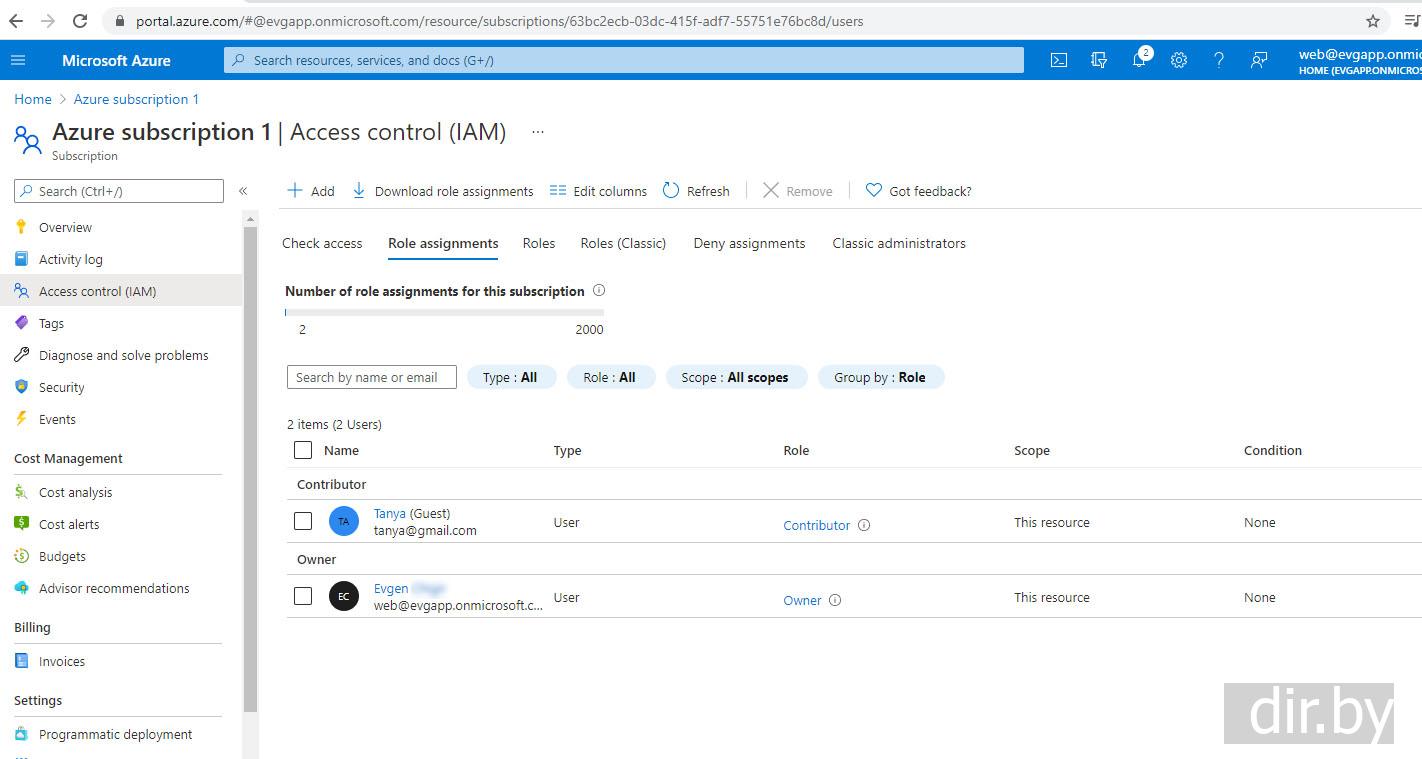Viewport: 1422px width, 759px height.
Task: Click Download role assignments
Action: tap(443, 191)
